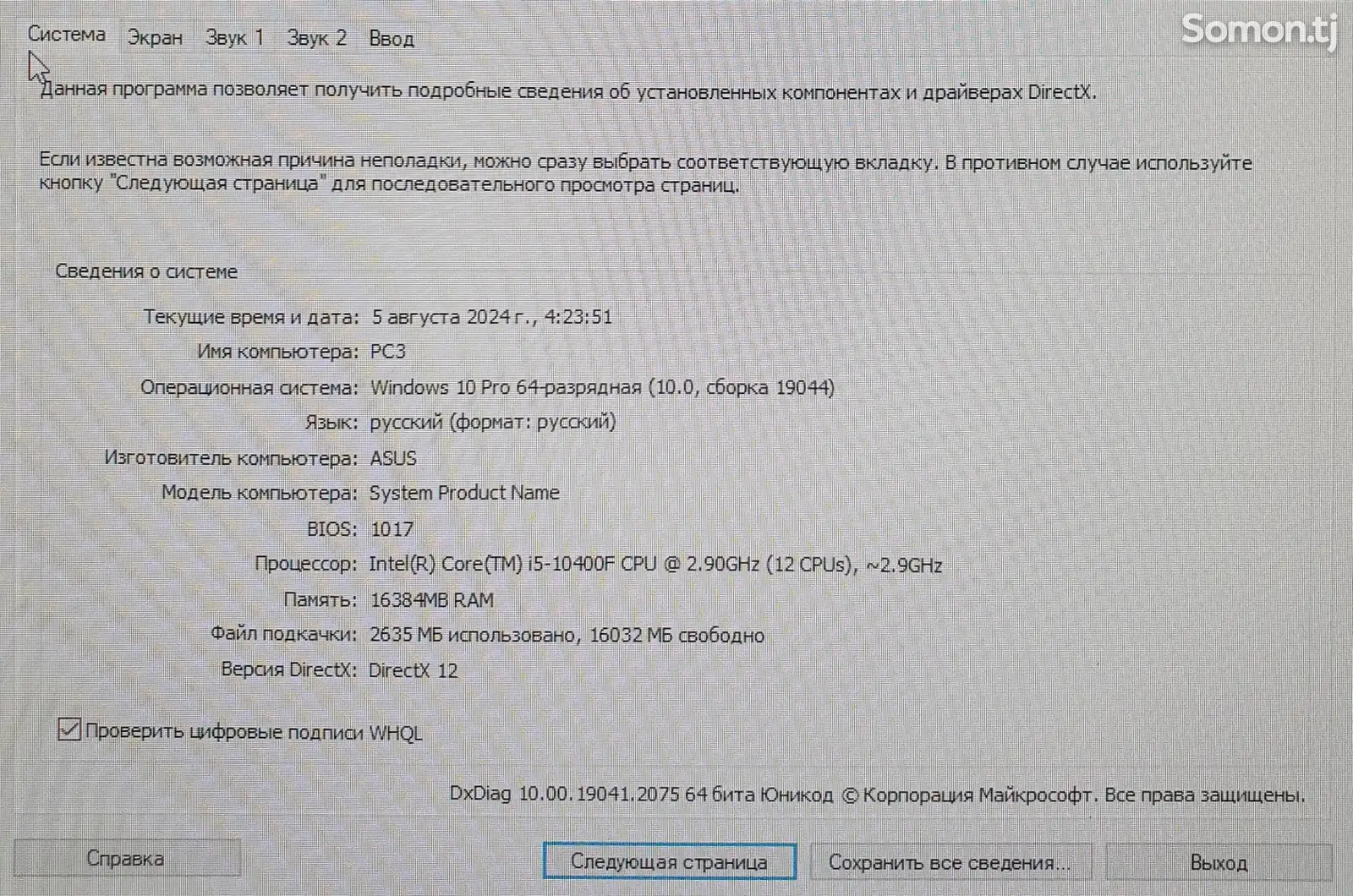Select the Звук 1 tab
This screenshot has width=1353, height=896.
(235, 38)
